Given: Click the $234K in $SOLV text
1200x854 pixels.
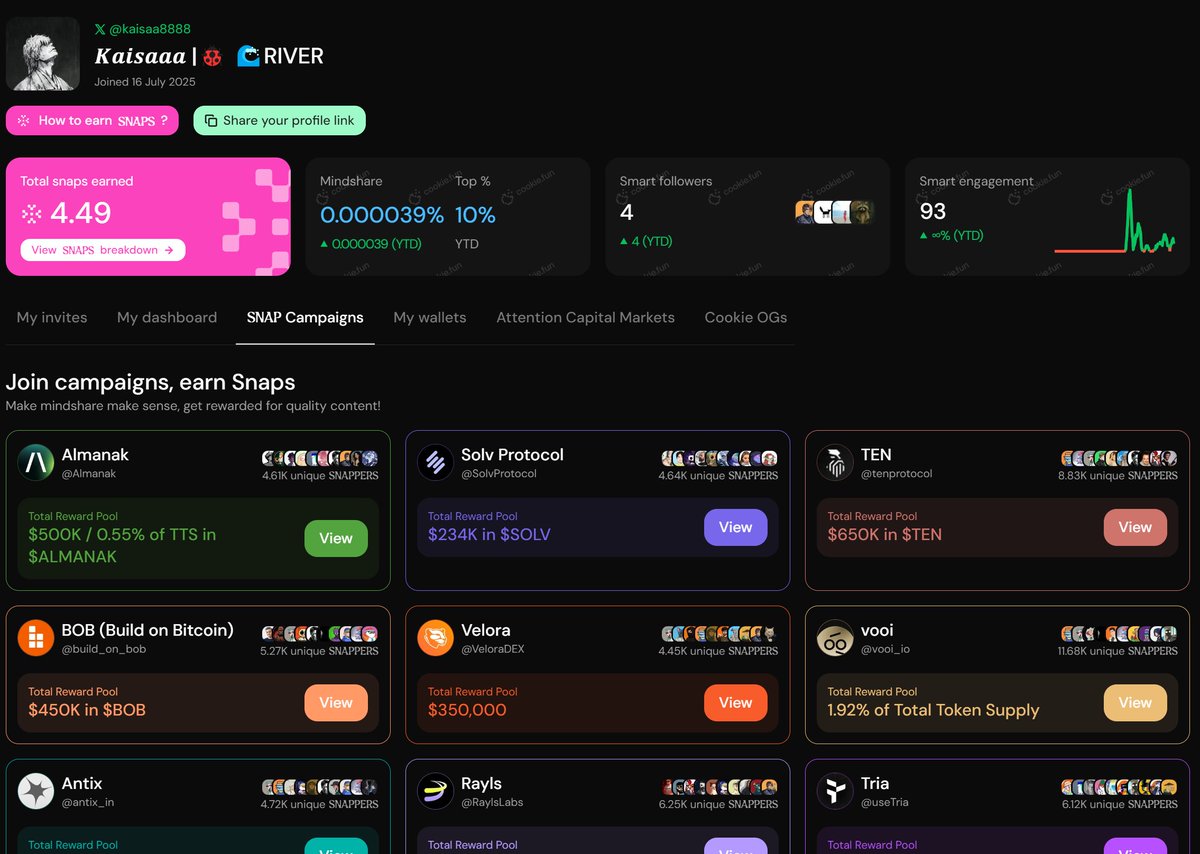Looking at the screenshot, I should click(489, 535).
